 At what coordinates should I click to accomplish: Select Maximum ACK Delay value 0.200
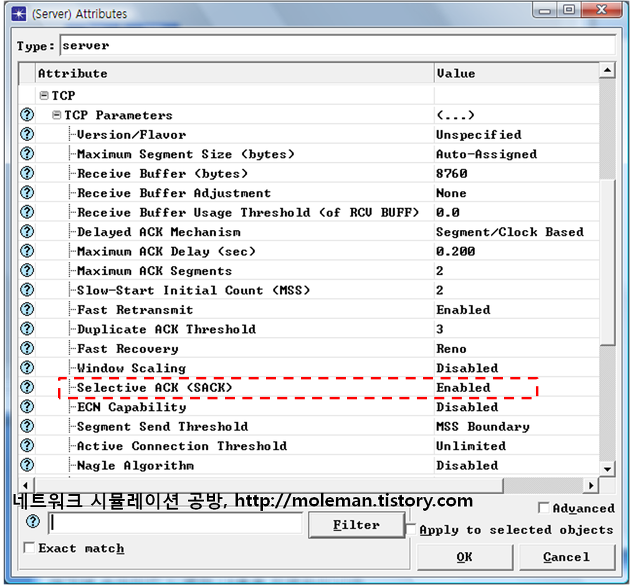(456, 252)
